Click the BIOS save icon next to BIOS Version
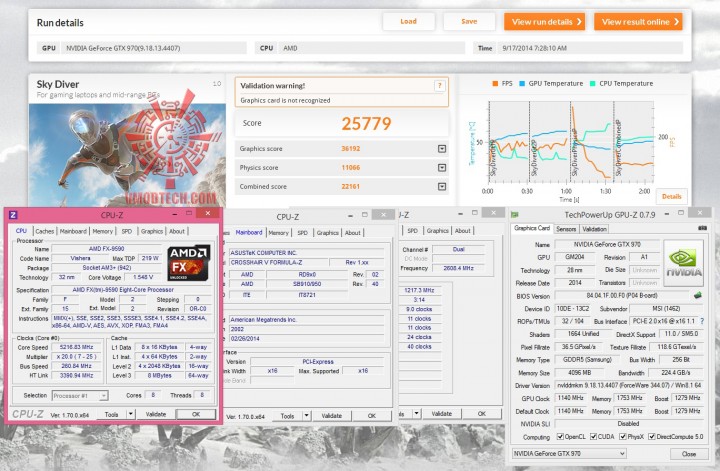Image resolution: width=720 pixels, height=471 pixels. [698, 295]
